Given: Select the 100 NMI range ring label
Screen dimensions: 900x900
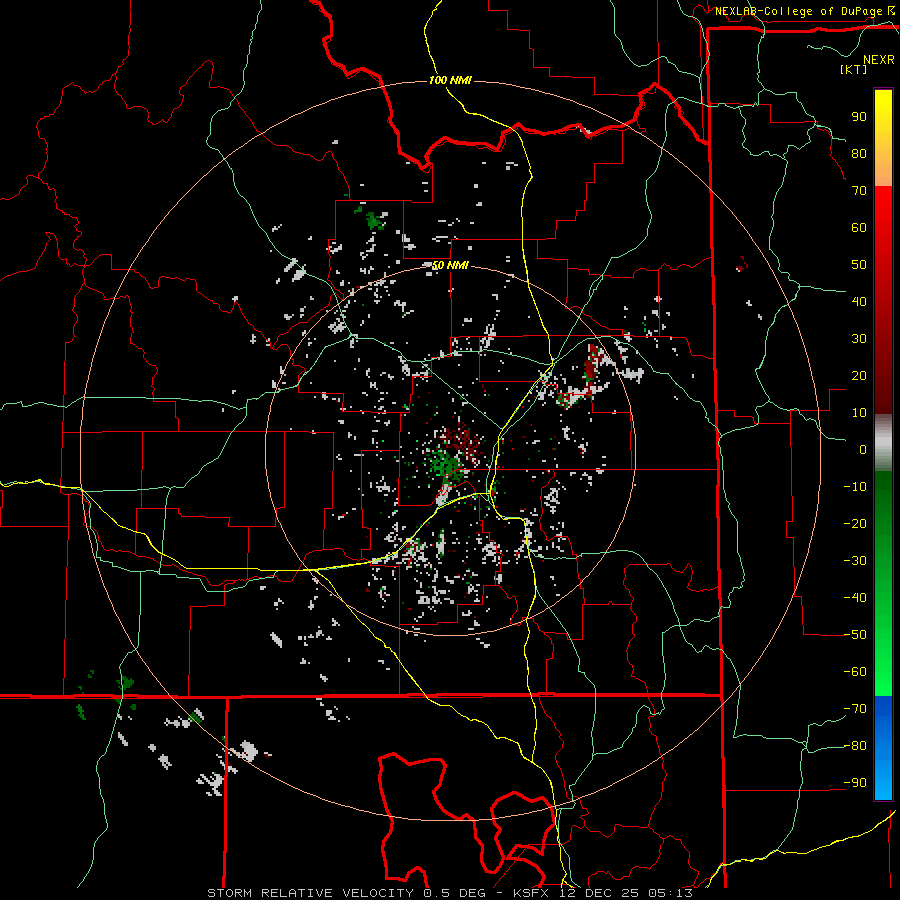Looking at the screenshot, I should pyautogui.click(x=450, y=80).
